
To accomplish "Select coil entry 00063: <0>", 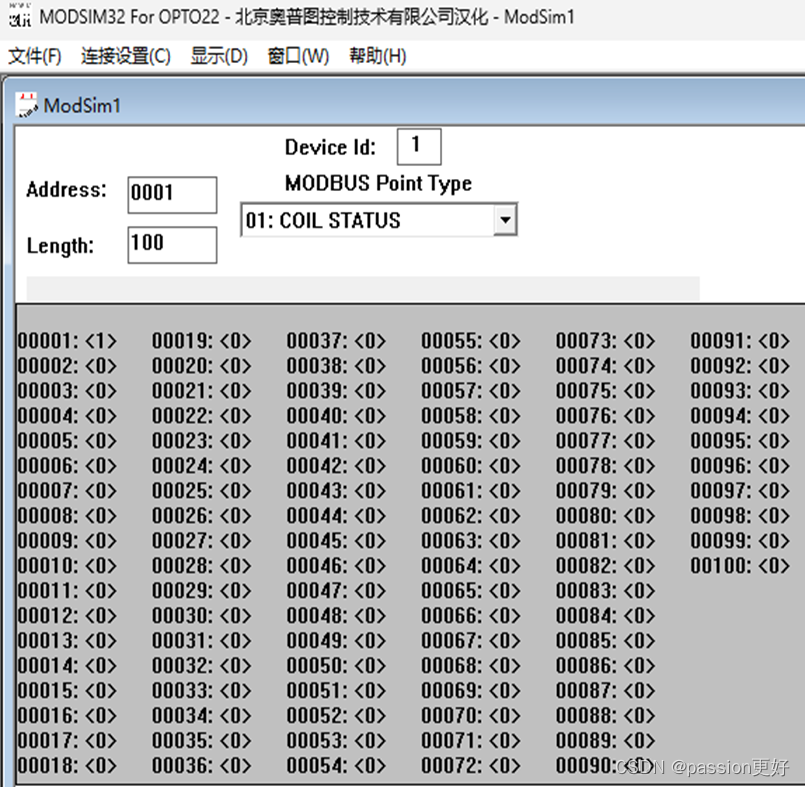I will tap(471, 541).
